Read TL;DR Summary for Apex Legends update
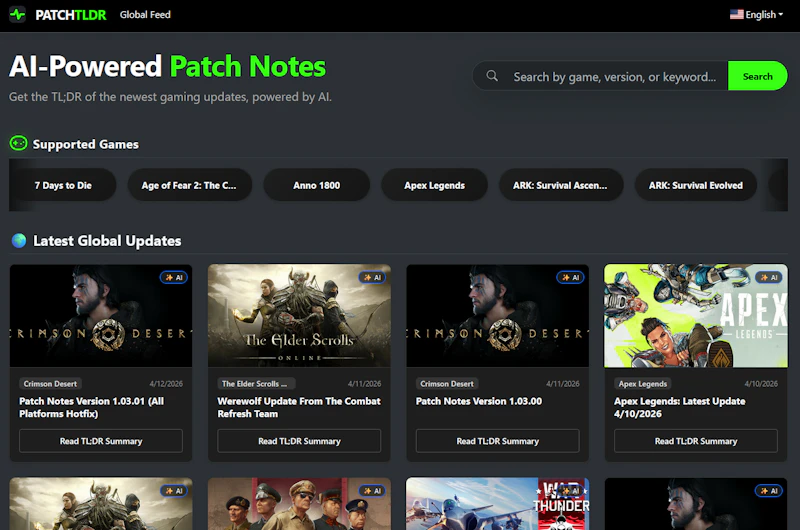 tap(696, 441)
